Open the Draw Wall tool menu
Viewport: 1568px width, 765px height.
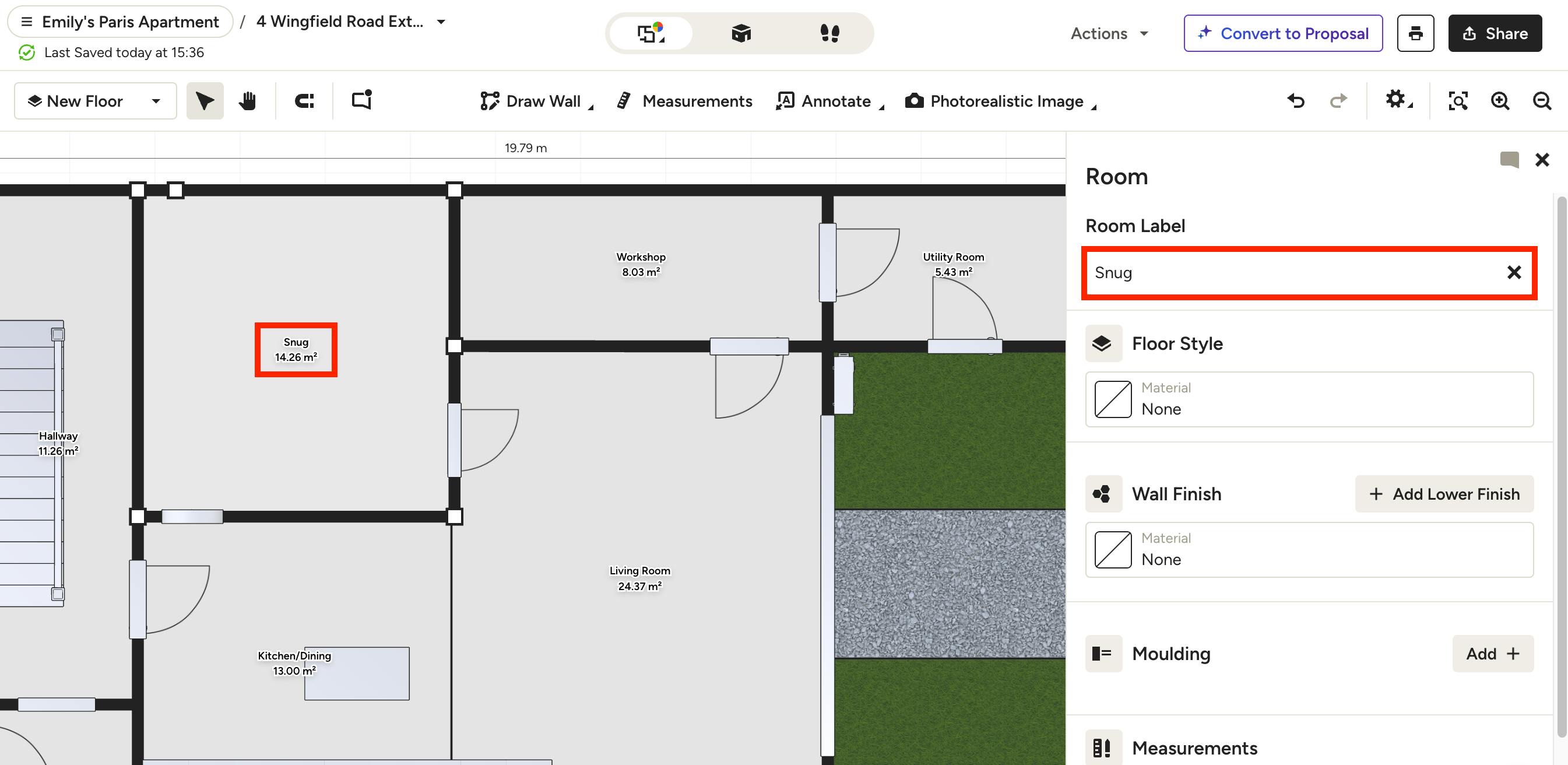pos(536,101)
